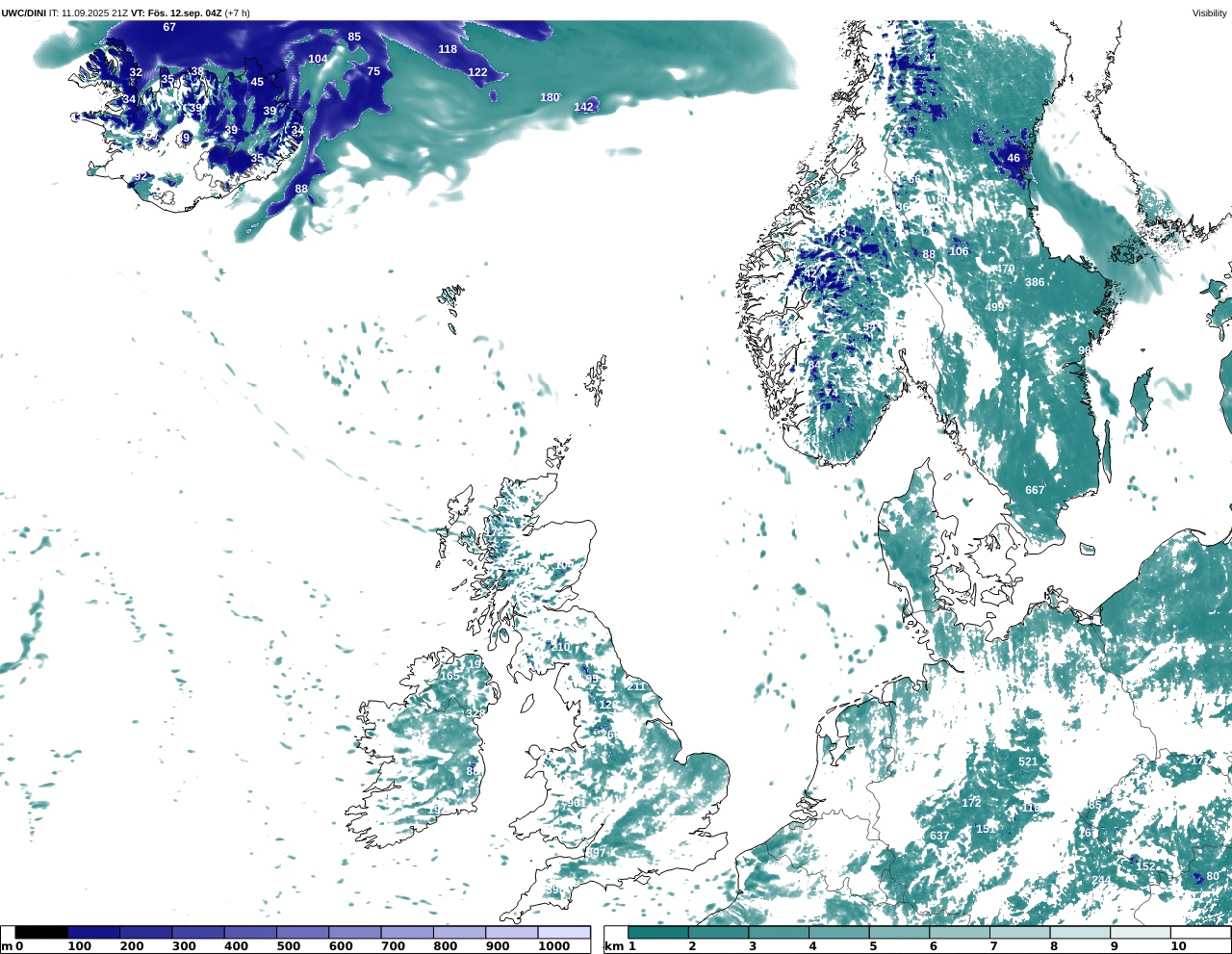Click the 500–600 m legend swatch
This screenshot has height=954, width=1232.
302,932
